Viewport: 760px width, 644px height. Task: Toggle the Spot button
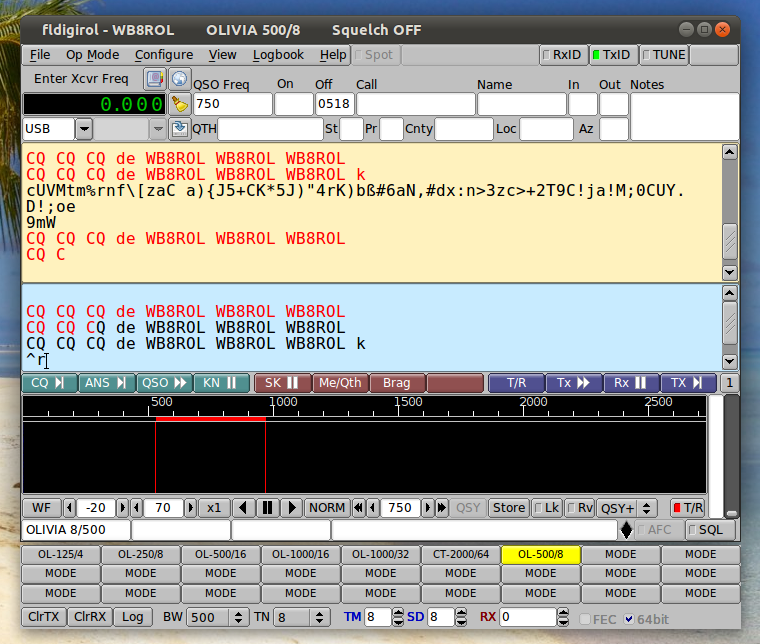pyautogui.click(x=377, y=55)
